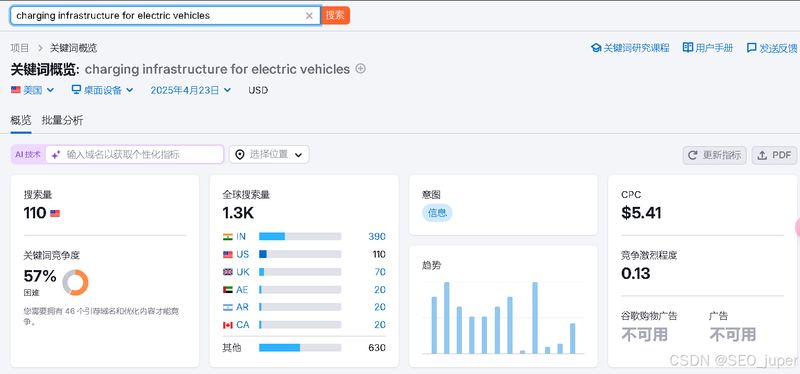Click the AI 技术 badge
Screen dimensions: 800x374
click(28, 154)
